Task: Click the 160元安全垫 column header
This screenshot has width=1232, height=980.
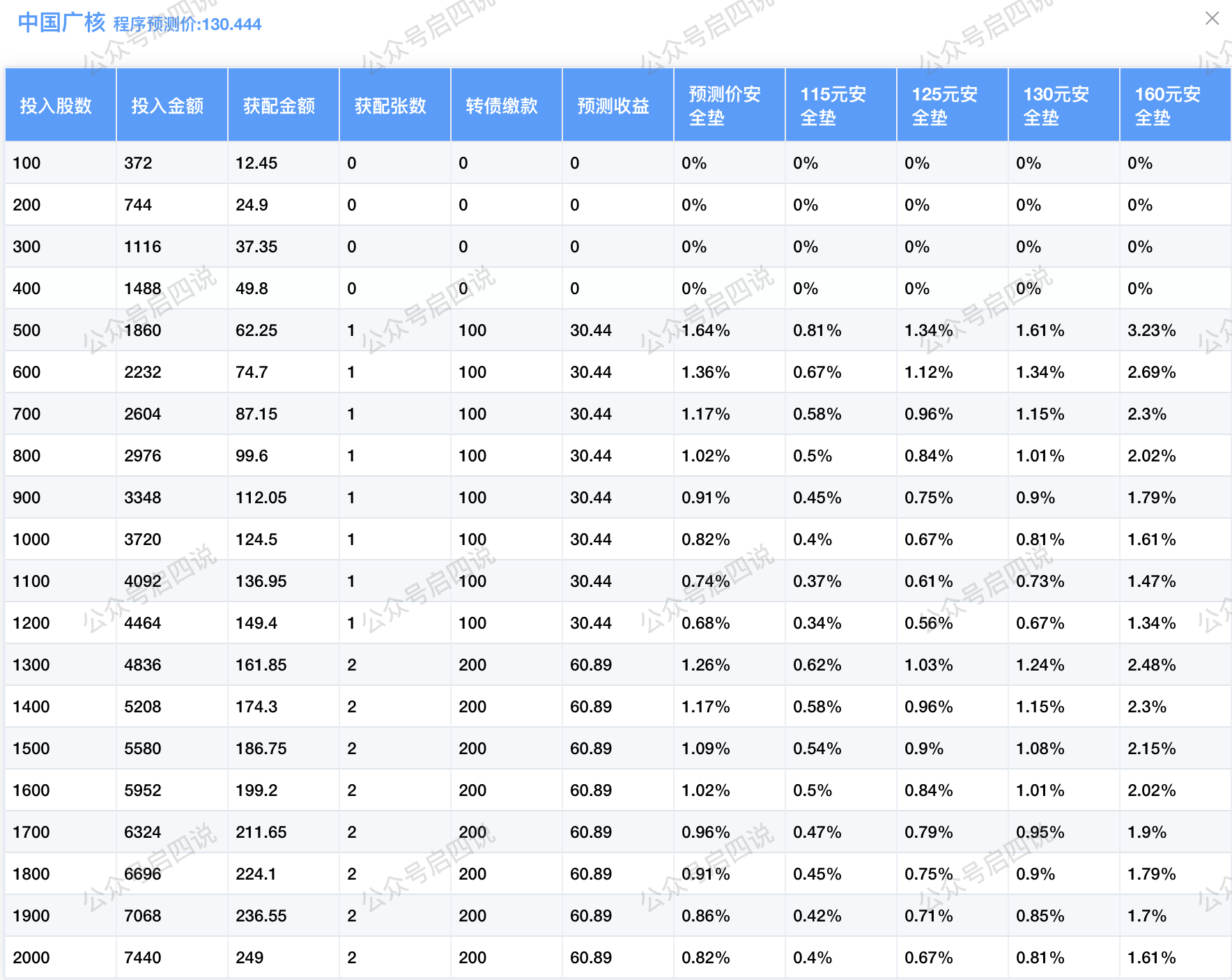Action: [x=1168, y=106]
